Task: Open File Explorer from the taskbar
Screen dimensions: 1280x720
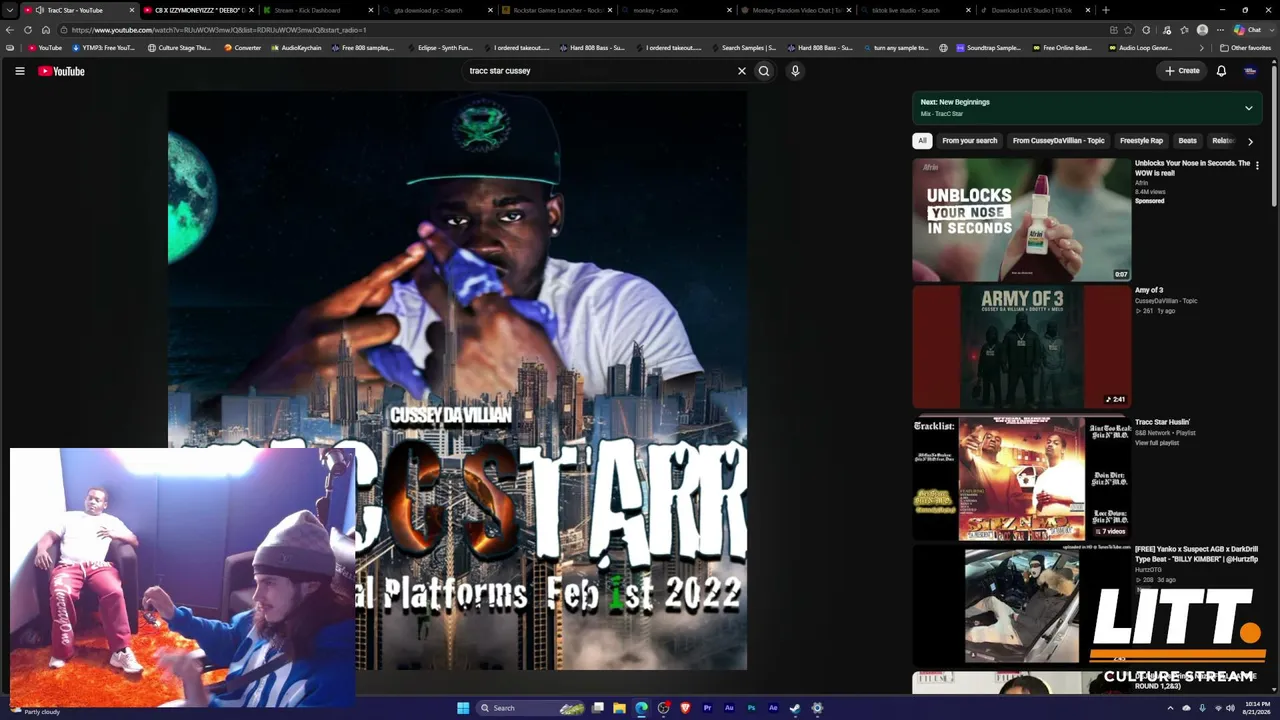Action: click(x=619, y=708)
